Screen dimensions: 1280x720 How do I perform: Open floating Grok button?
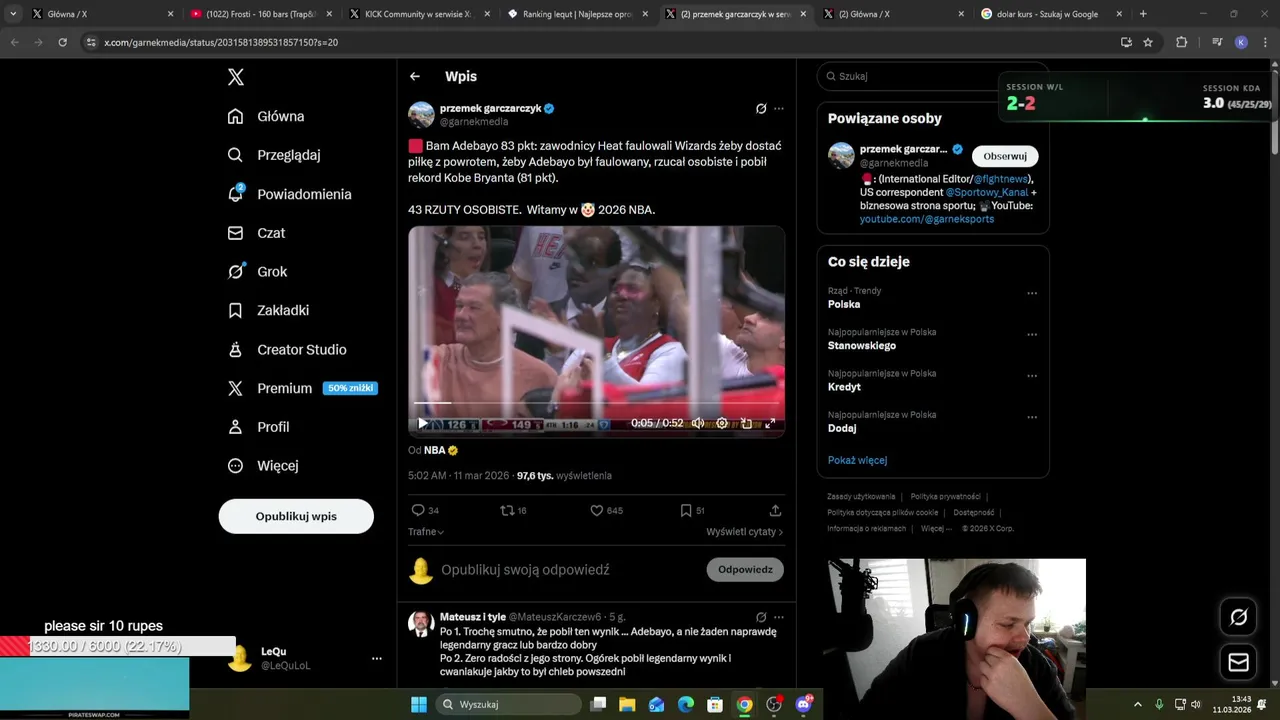pos(1238,617)
